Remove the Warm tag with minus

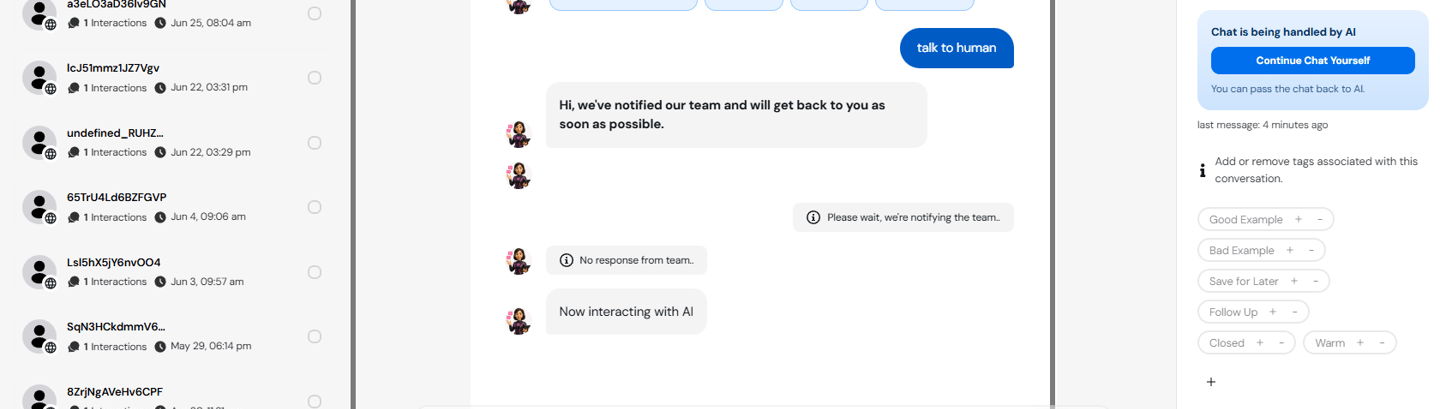[1382, 343]
